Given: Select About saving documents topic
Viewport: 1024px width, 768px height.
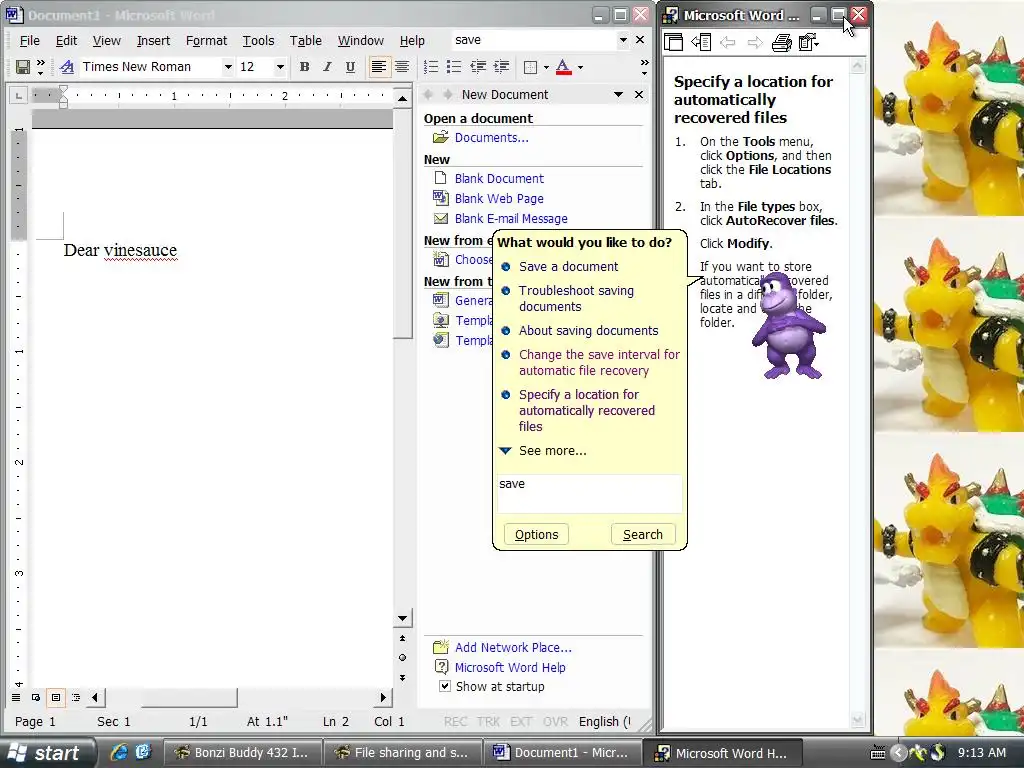Looking at the screenshot, I should [x=588, y=330].
